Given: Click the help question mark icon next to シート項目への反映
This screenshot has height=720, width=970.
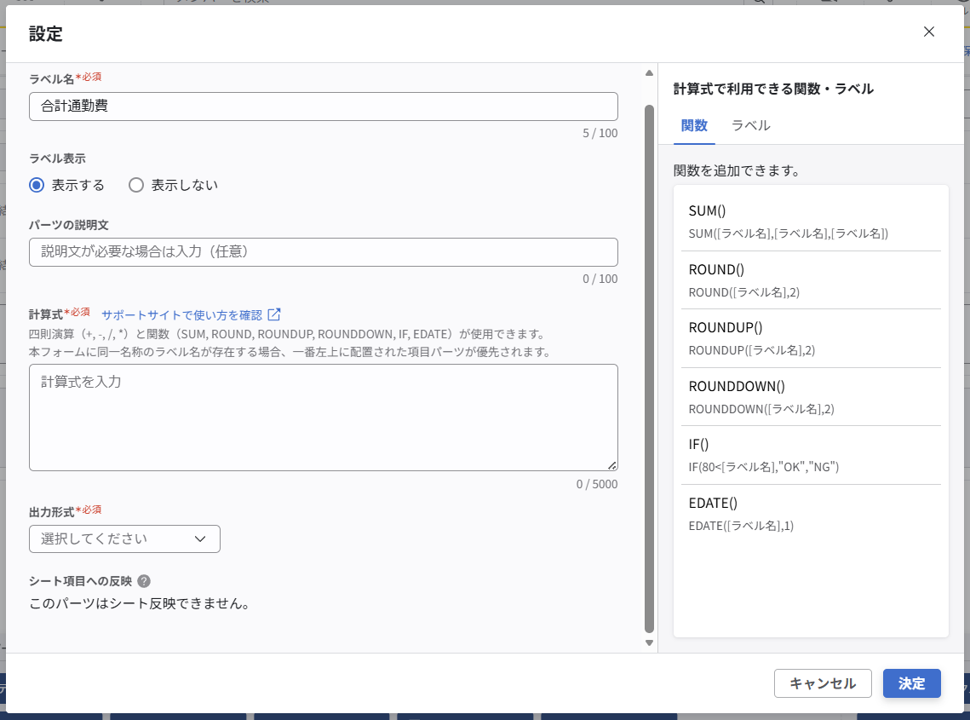Looking at the screenshot, I should coord(144,581).
